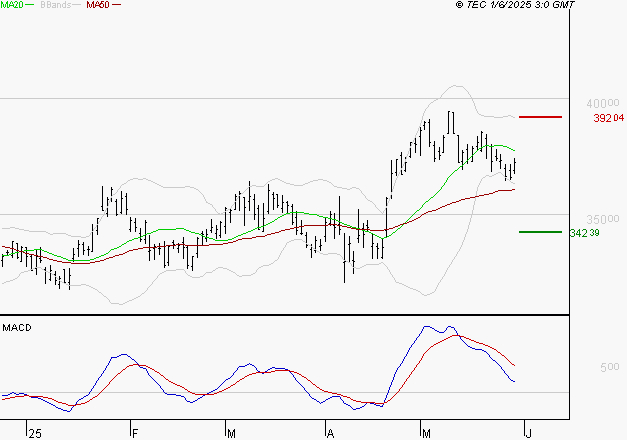Image resolution: width=627 pixels, height=440 pixels.
Task: Click the red resistance level line
Action: 540,117
